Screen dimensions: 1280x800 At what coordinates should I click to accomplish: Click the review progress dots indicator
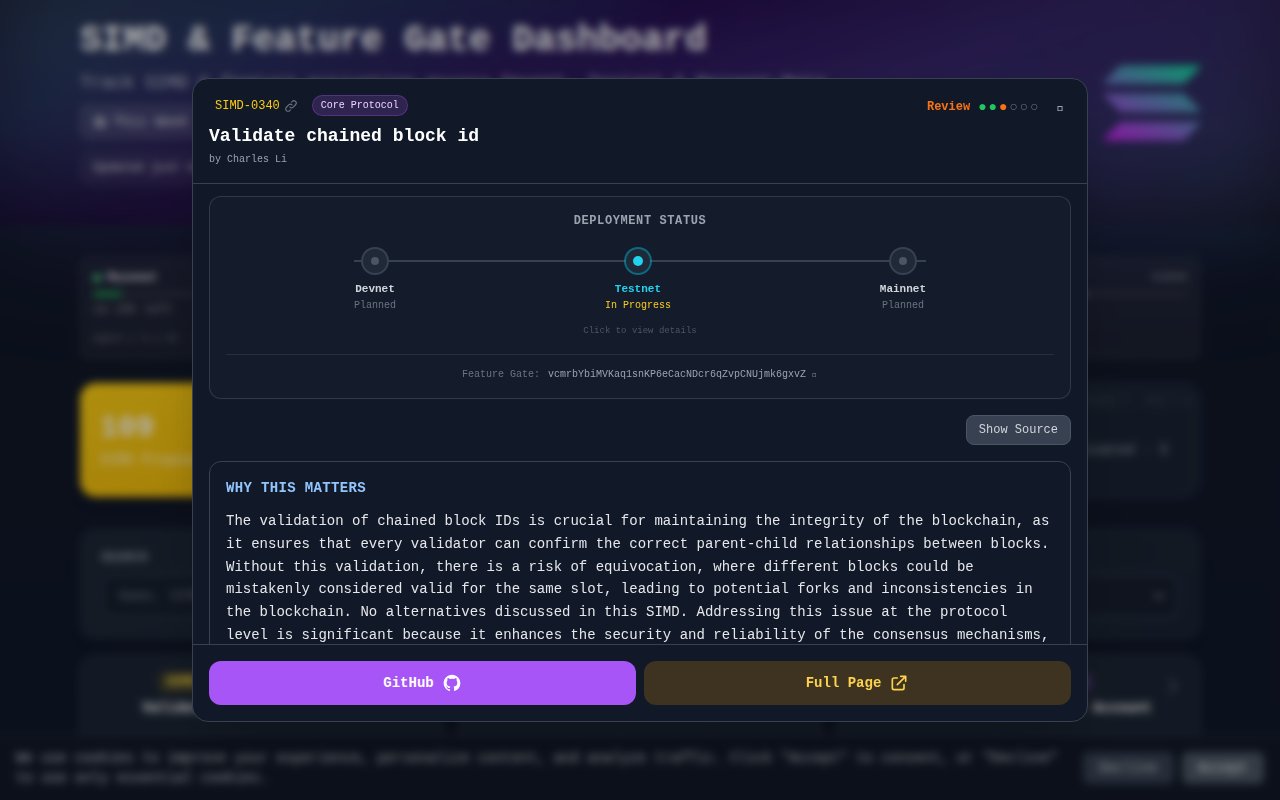(x=1008, y=107)
